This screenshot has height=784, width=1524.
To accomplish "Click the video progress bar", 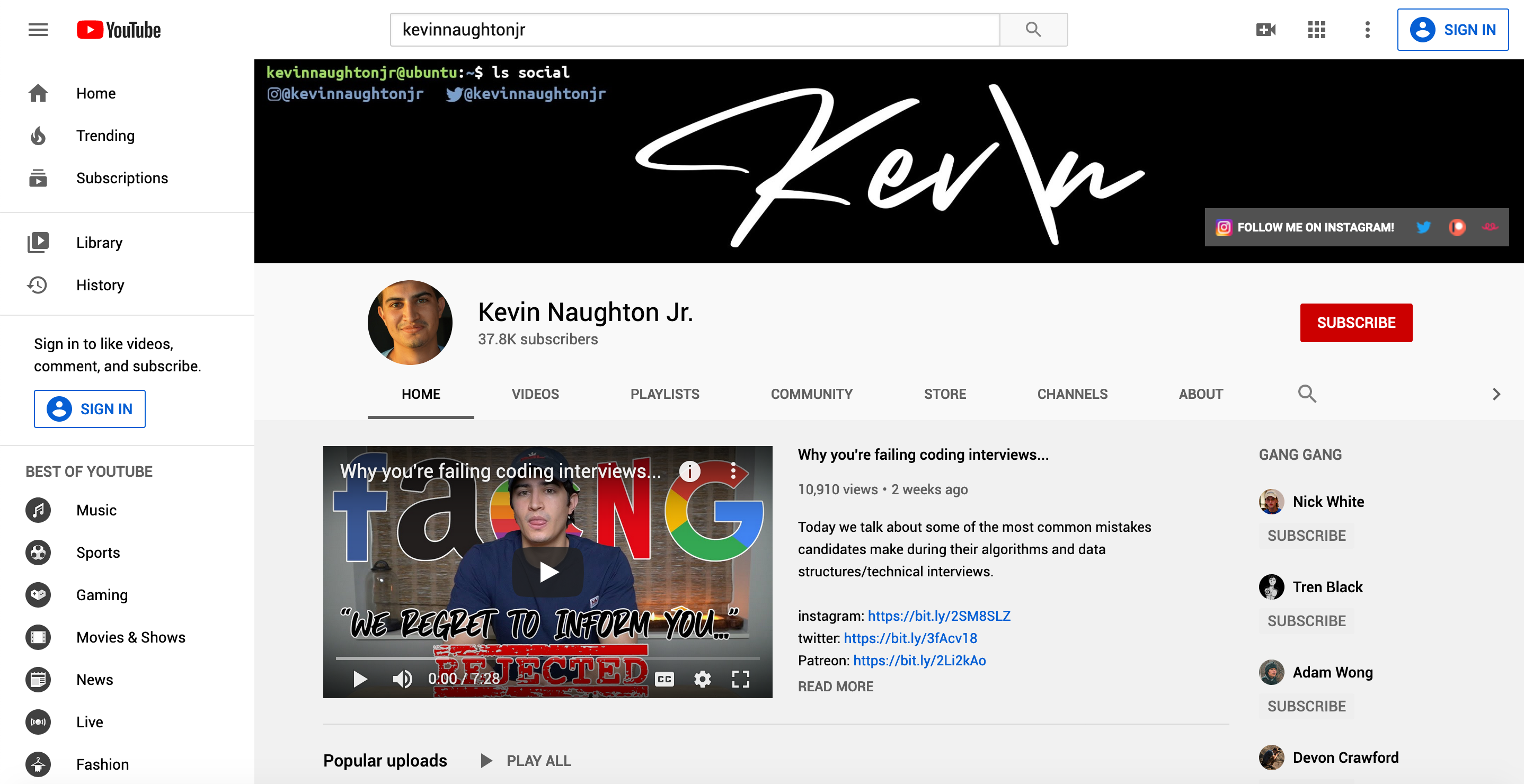I will 547,658.
